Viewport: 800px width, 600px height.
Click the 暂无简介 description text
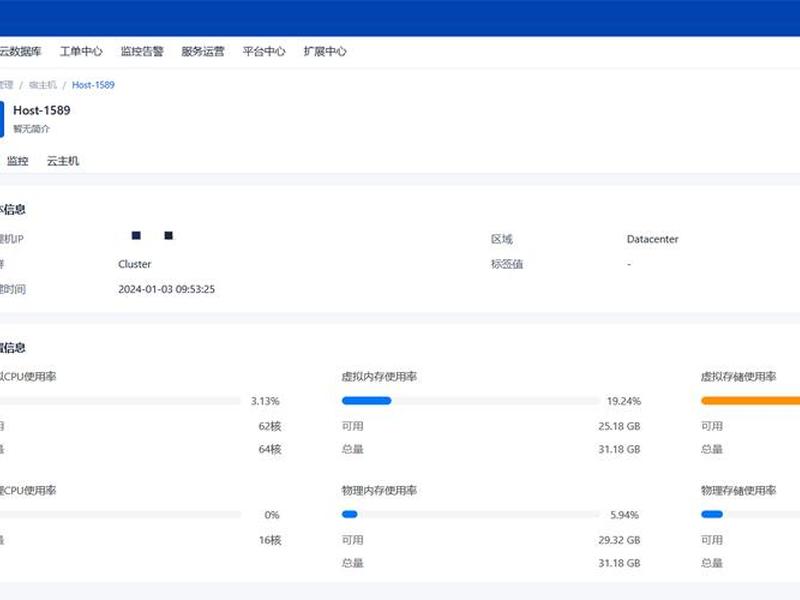[32, 129]
